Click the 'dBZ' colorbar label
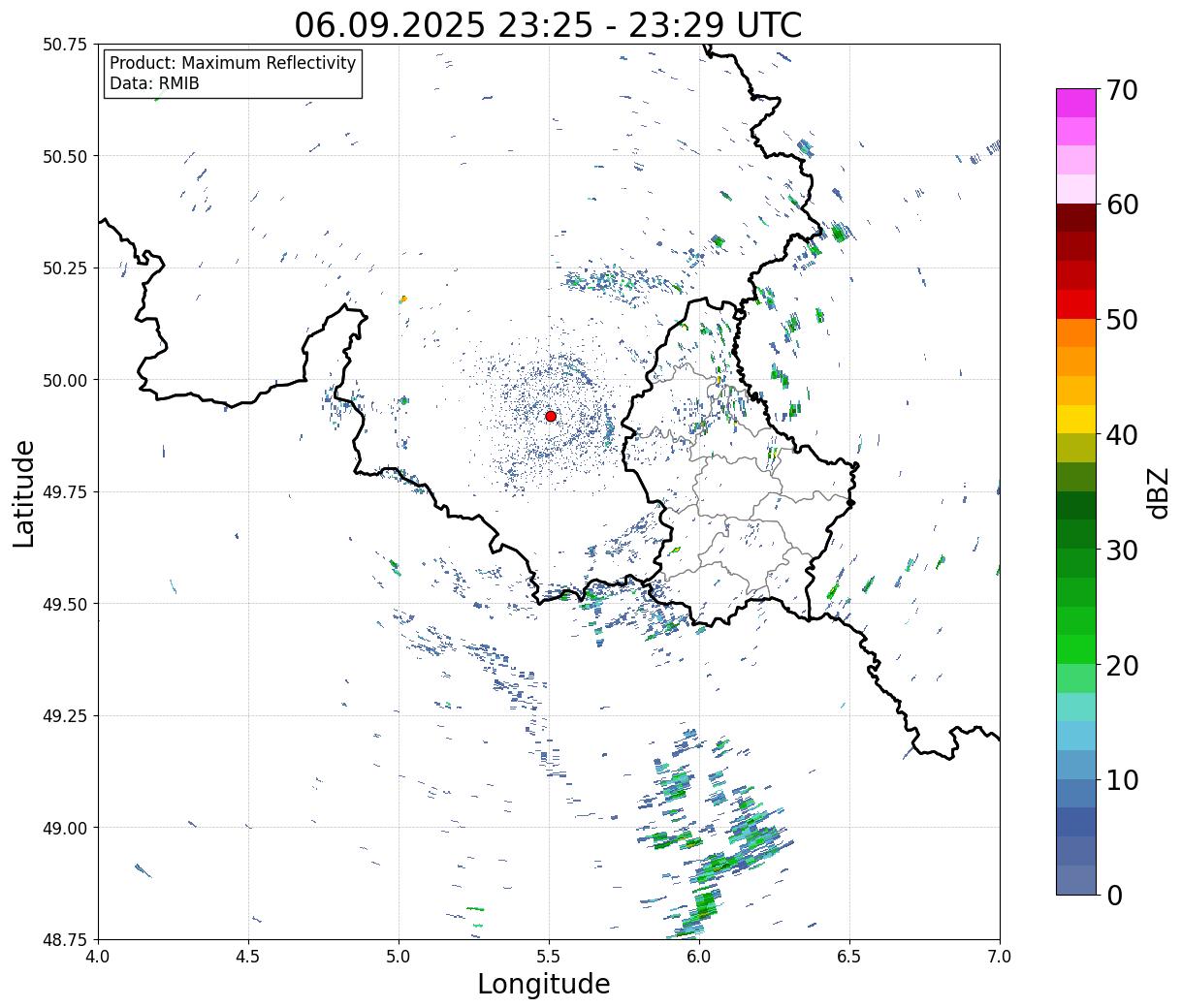Viewport: 1182px width, 1008px height. (x=1159, y=492)
